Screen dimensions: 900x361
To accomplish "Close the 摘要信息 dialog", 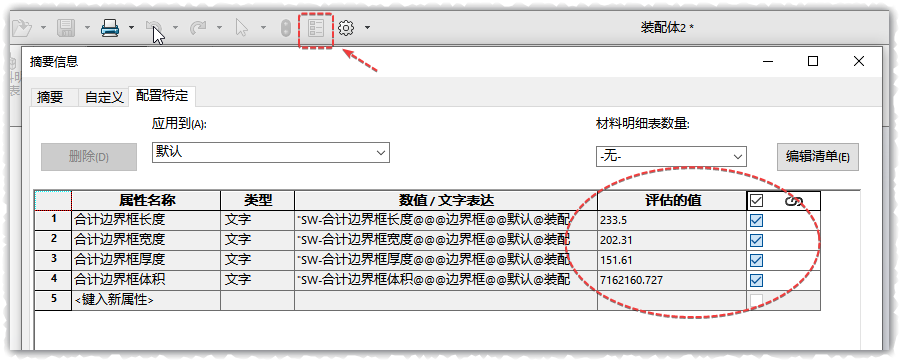I will tap(859, 61).
